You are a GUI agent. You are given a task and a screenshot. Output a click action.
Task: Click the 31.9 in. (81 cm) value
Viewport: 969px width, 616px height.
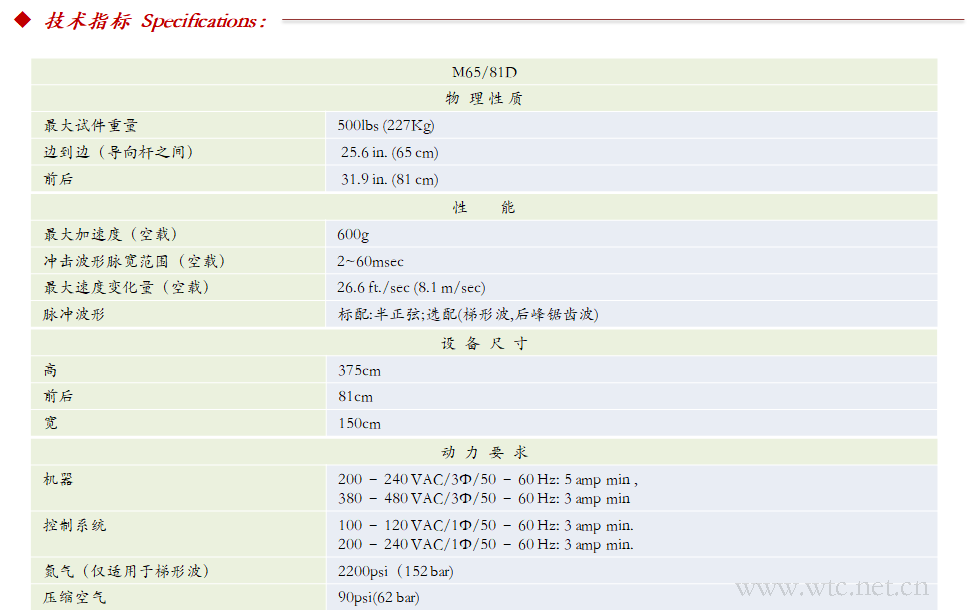390,179
